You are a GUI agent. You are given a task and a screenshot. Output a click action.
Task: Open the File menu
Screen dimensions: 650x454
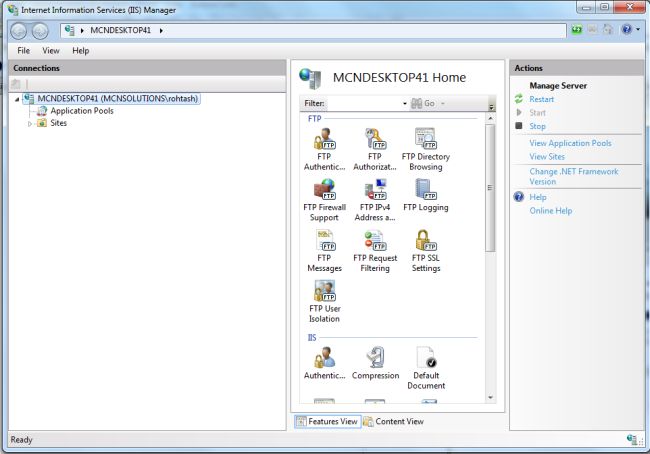23,51
